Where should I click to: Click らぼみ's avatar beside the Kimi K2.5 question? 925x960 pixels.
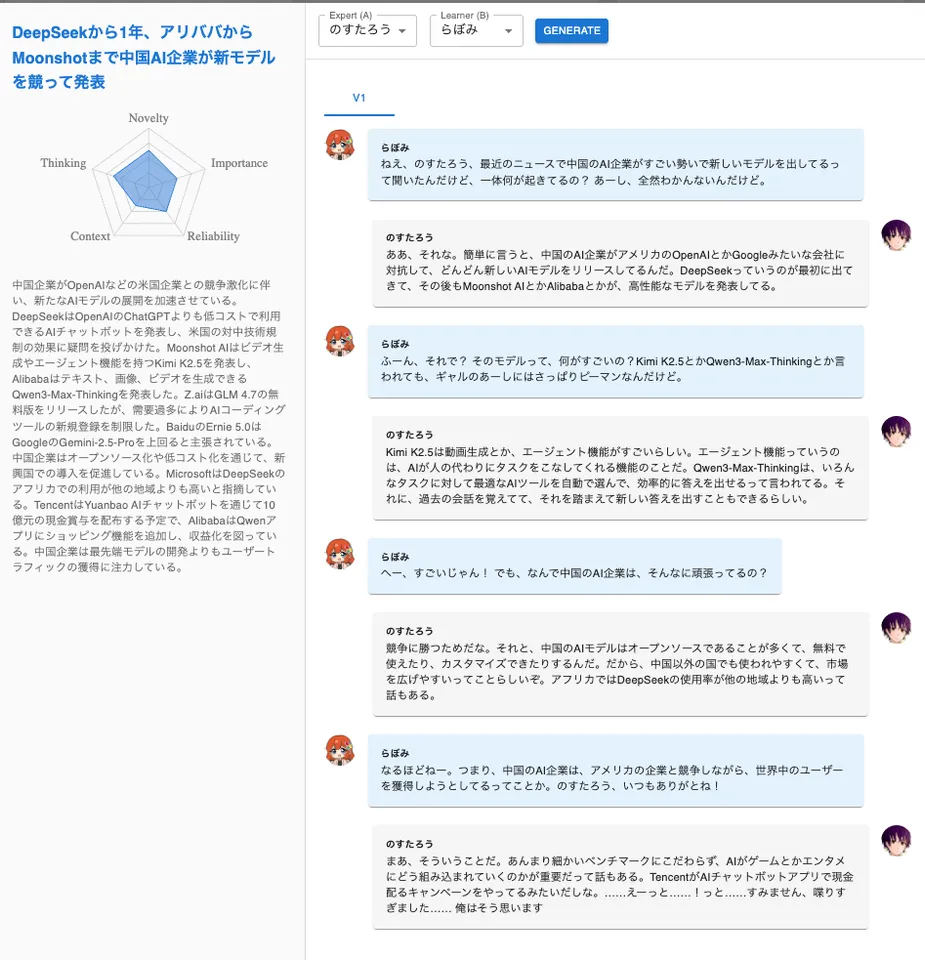pos(341,341)
